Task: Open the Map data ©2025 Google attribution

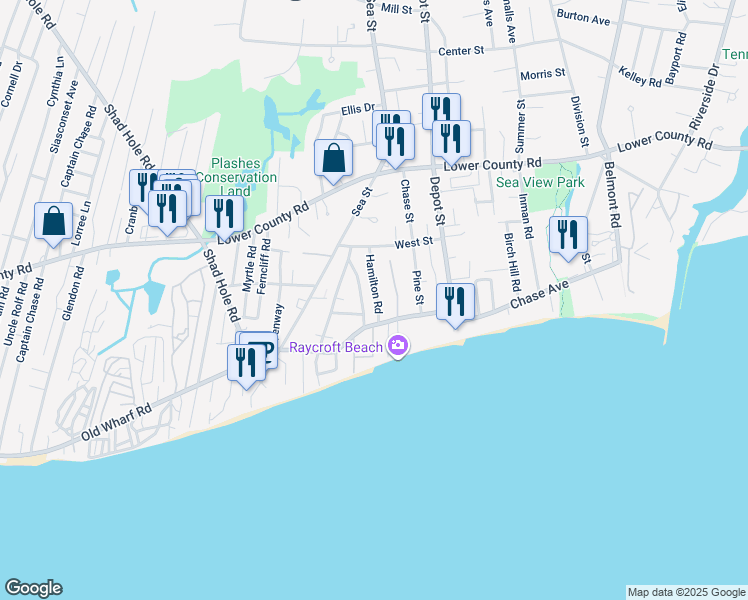Action: pyautogui.click(x=686, y=592)
